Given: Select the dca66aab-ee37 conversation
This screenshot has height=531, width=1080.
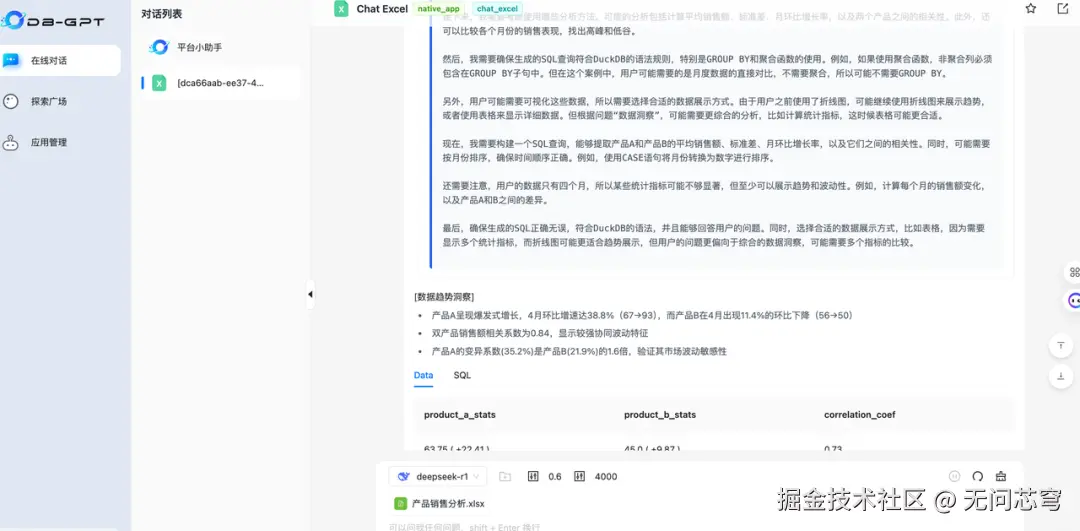Looking at the screenshot, I should [220, 83].
